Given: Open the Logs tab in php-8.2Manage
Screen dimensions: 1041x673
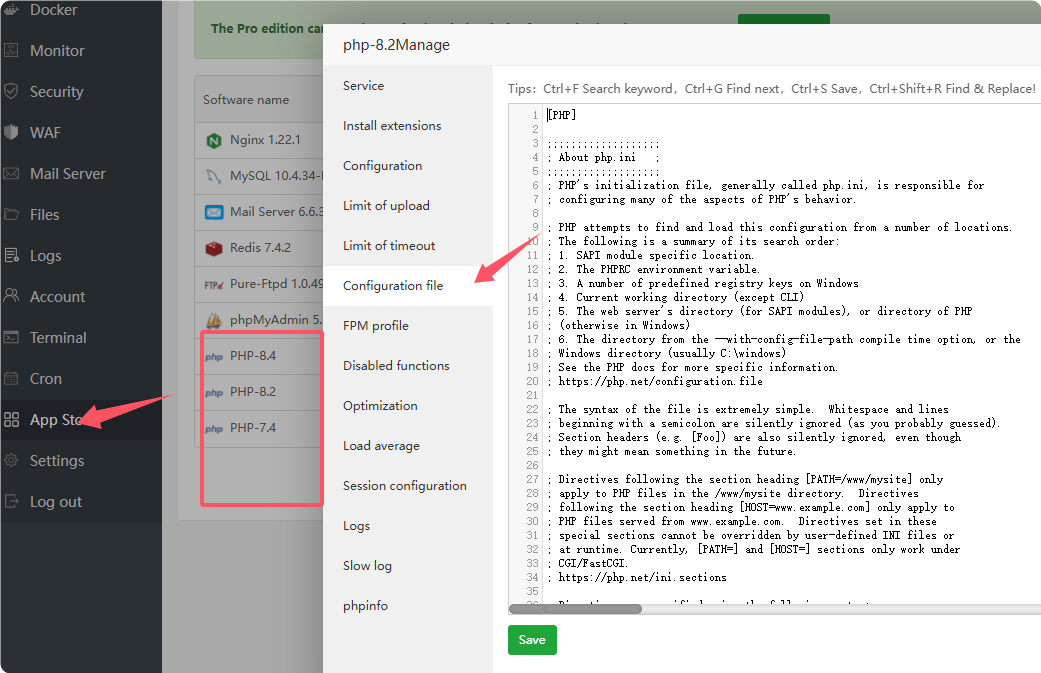Looking at the screenshot, I should tap(408, 526).
